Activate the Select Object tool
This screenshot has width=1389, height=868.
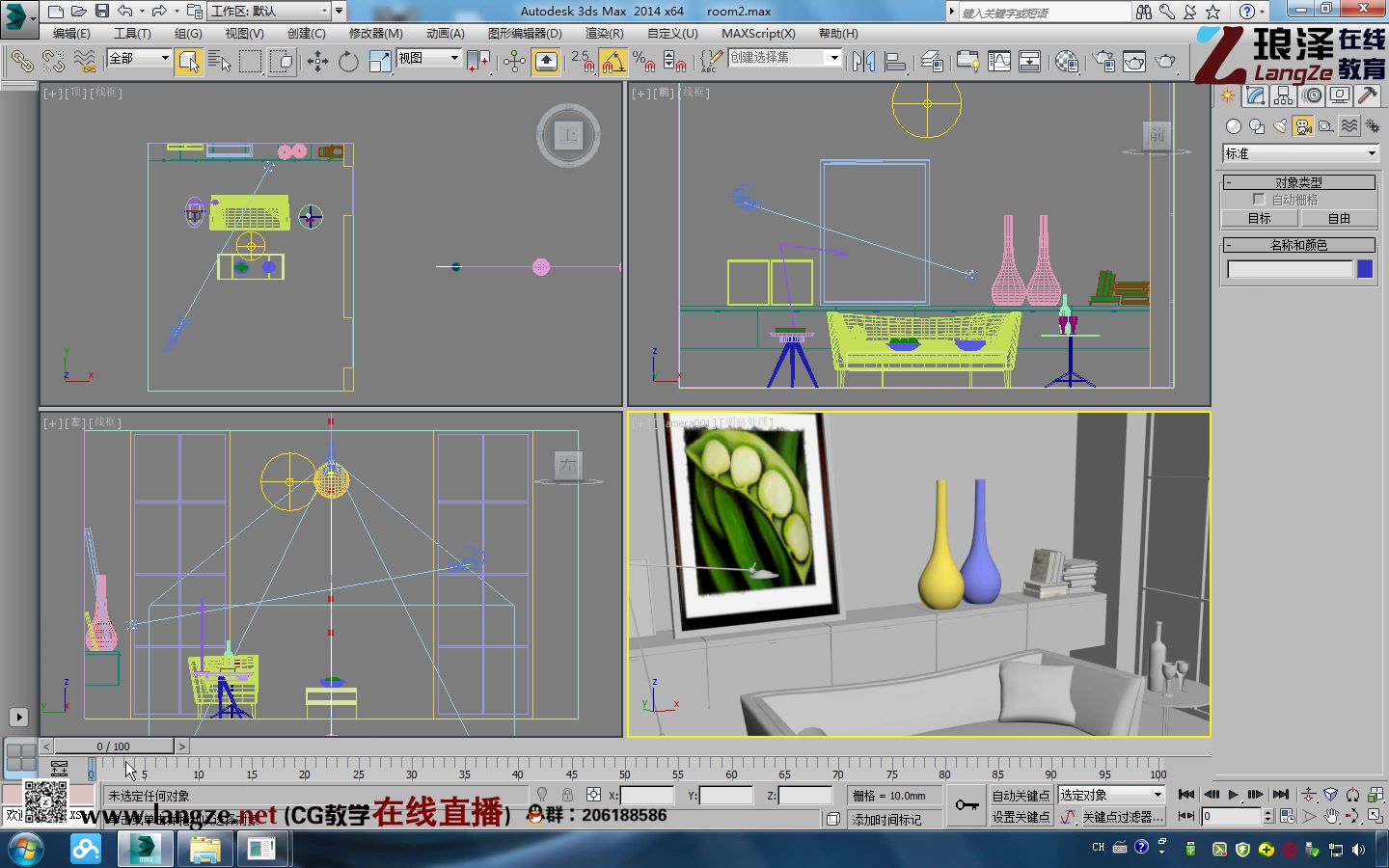(189, 62)
